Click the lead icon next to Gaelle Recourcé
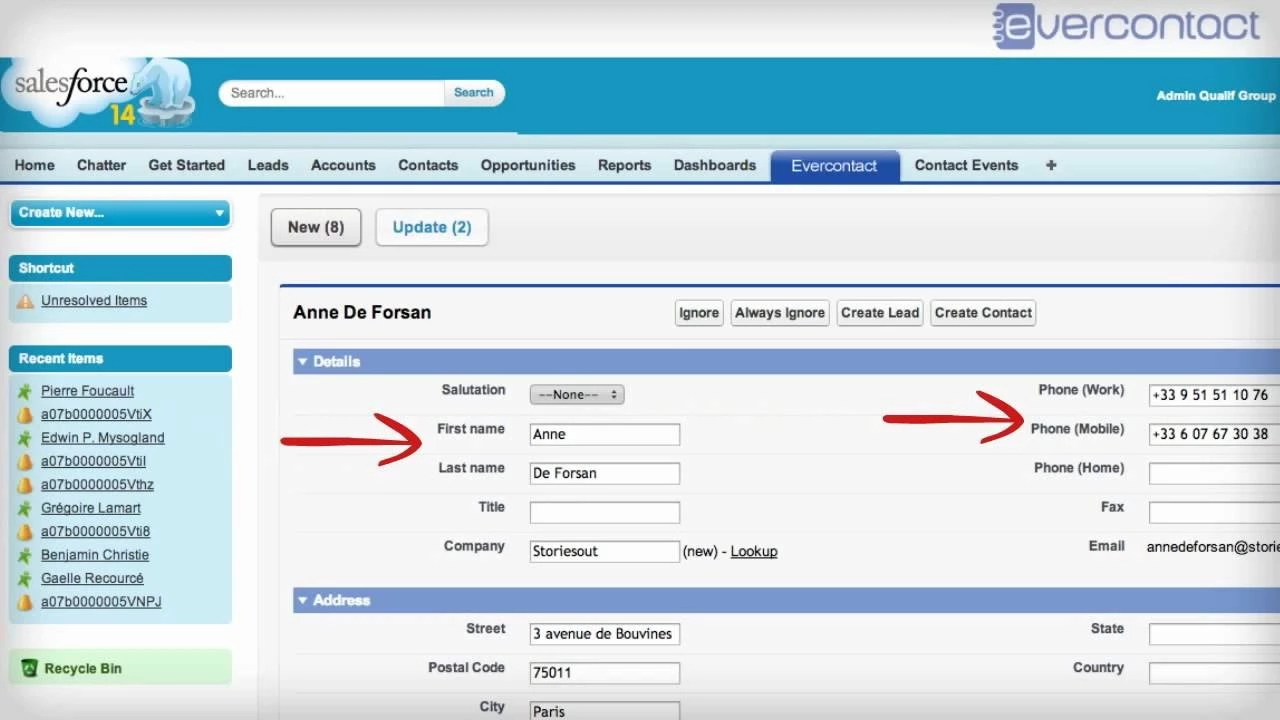Viewport: 1280px width, 720px height. [x=25, y=579]
